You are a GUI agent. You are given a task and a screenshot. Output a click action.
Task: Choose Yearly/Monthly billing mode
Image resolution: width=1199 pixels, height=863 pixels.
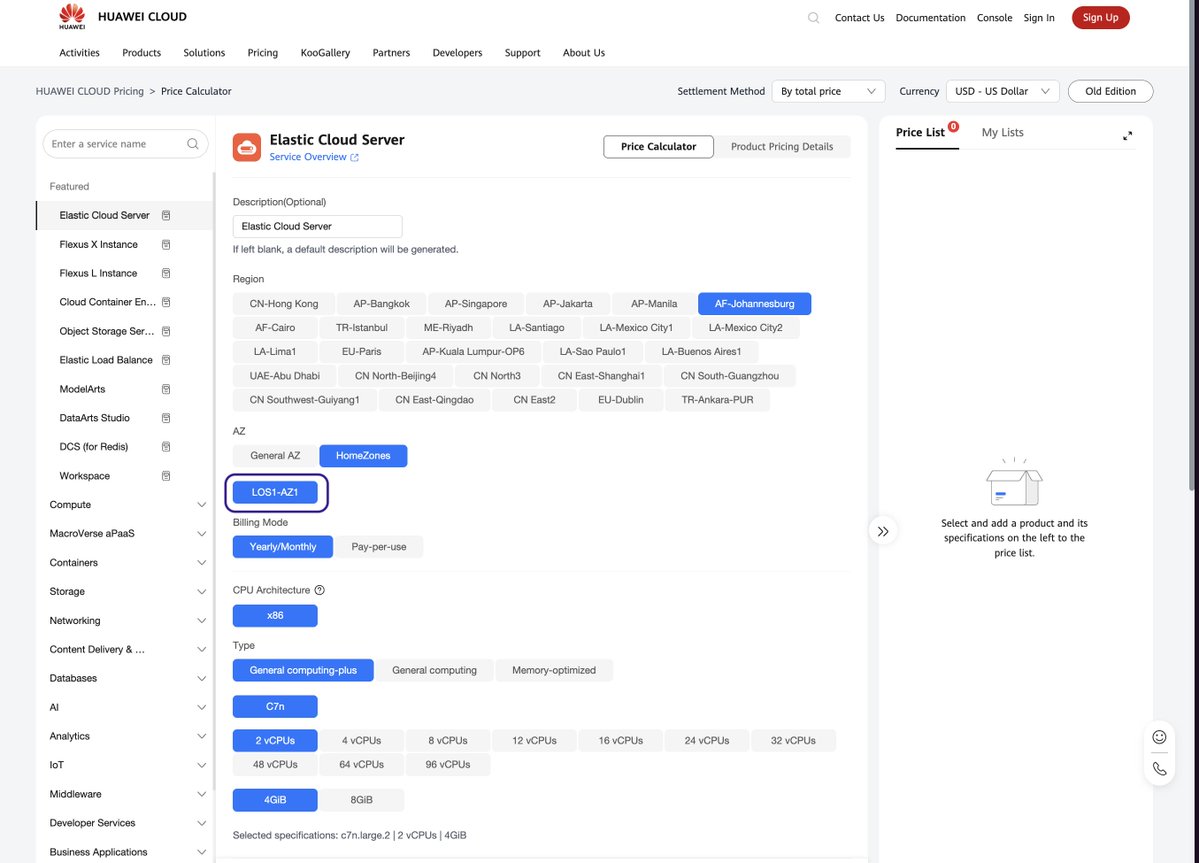point(283,547)
